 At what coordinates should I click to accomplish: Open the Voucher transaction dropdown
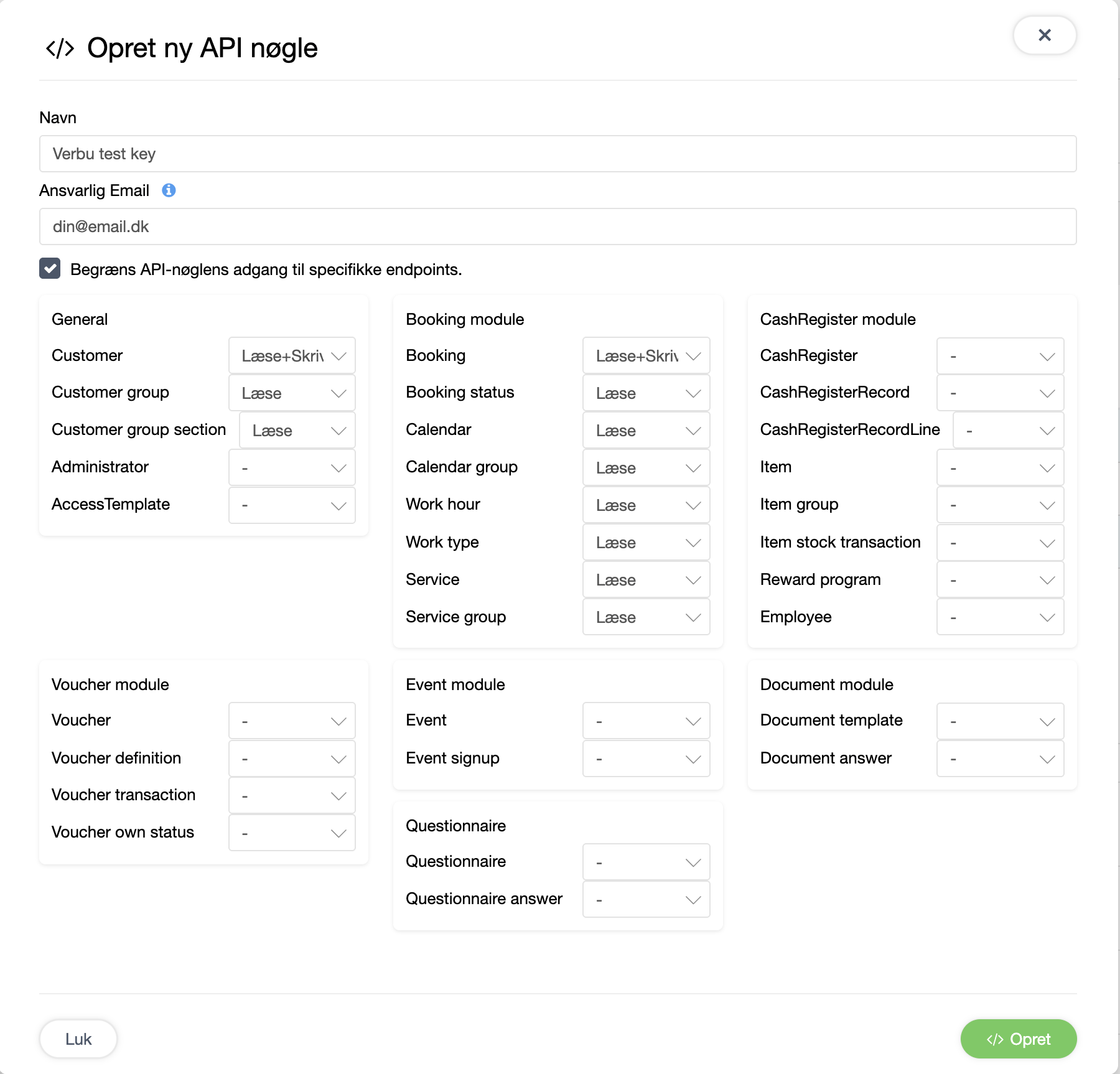pyautogui.click(x=292, y=795)
